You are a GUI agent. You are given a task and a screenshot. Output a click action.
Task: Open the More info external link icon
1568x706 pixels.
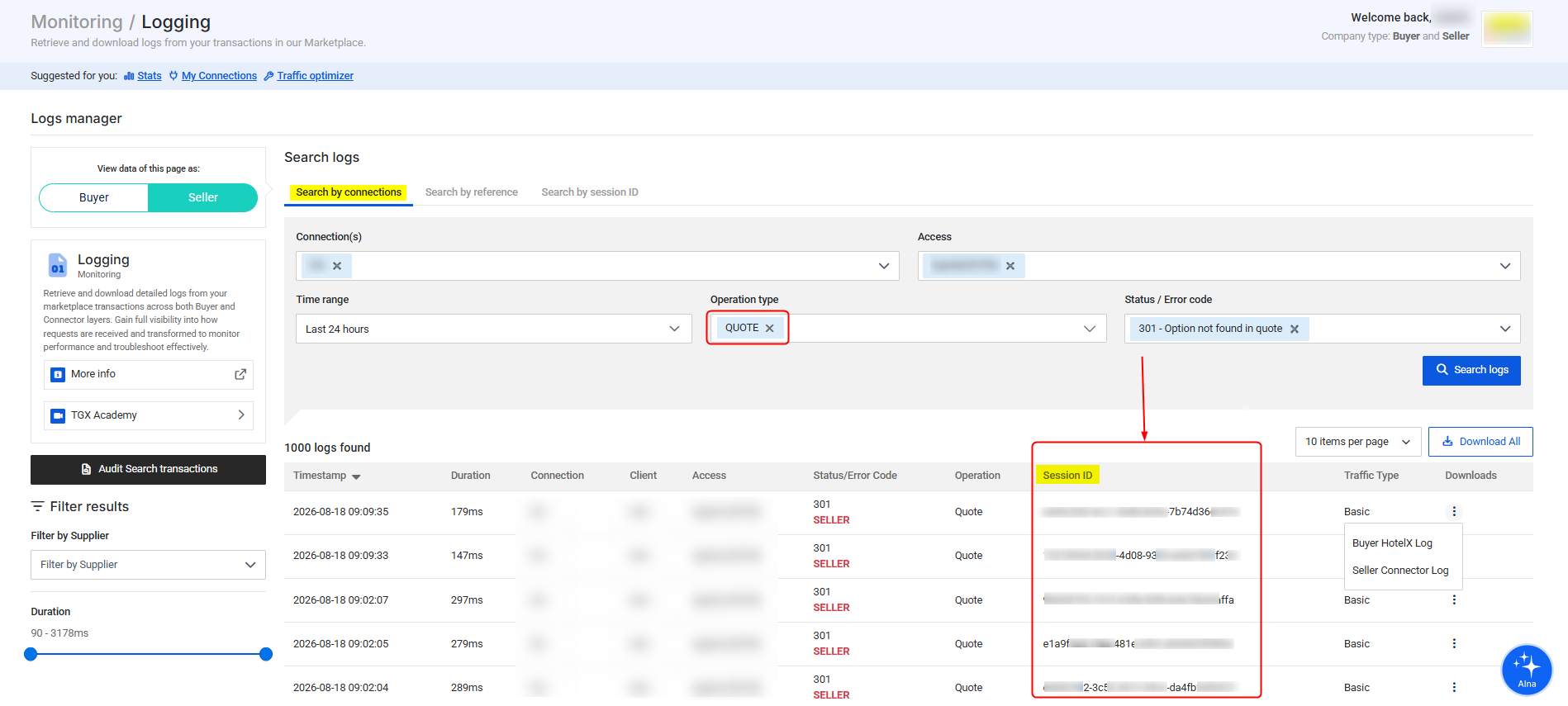(240, 374)
